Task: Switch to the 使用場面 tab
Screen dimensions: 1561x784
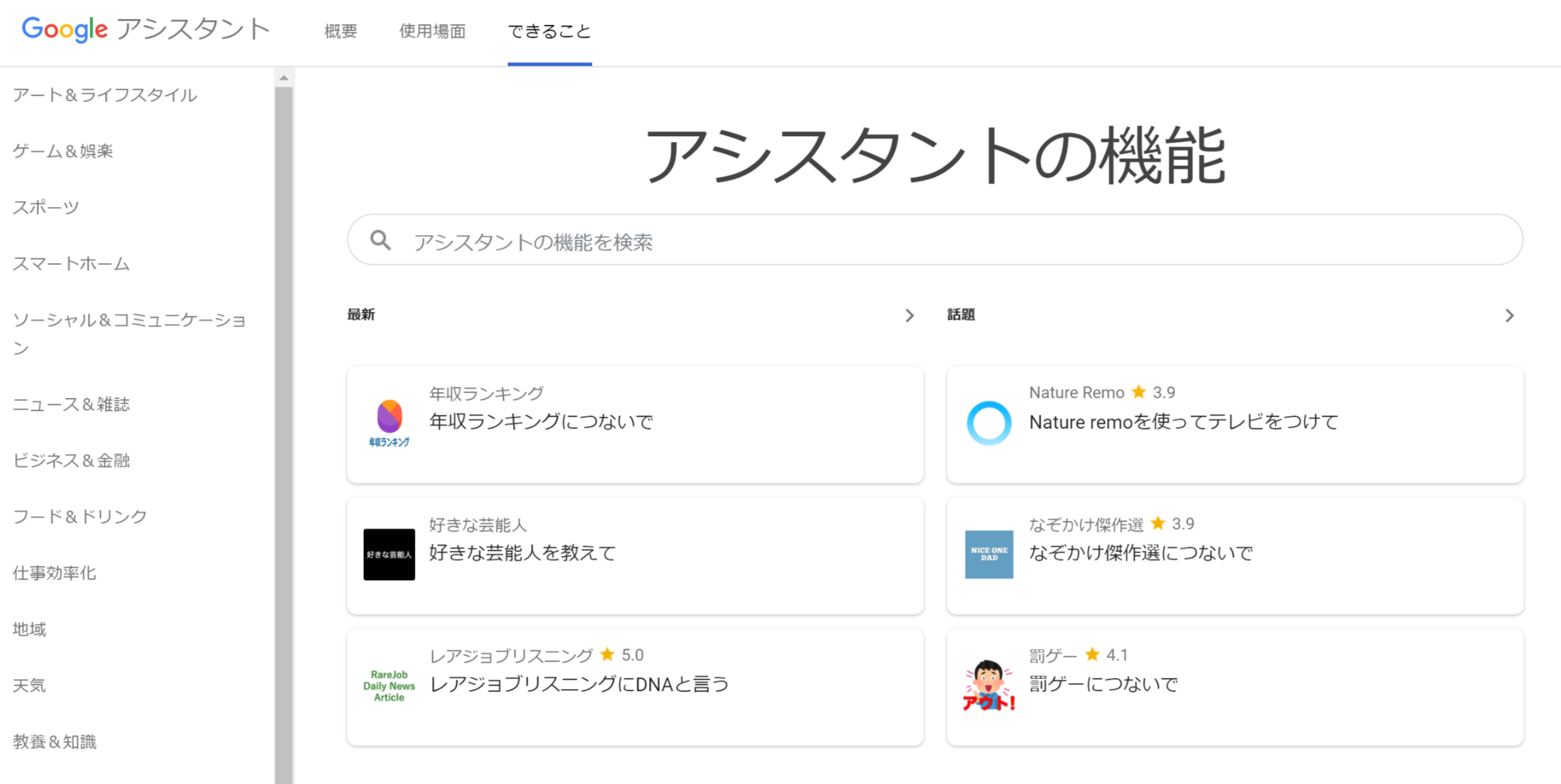Action: (x=432, y=31)
